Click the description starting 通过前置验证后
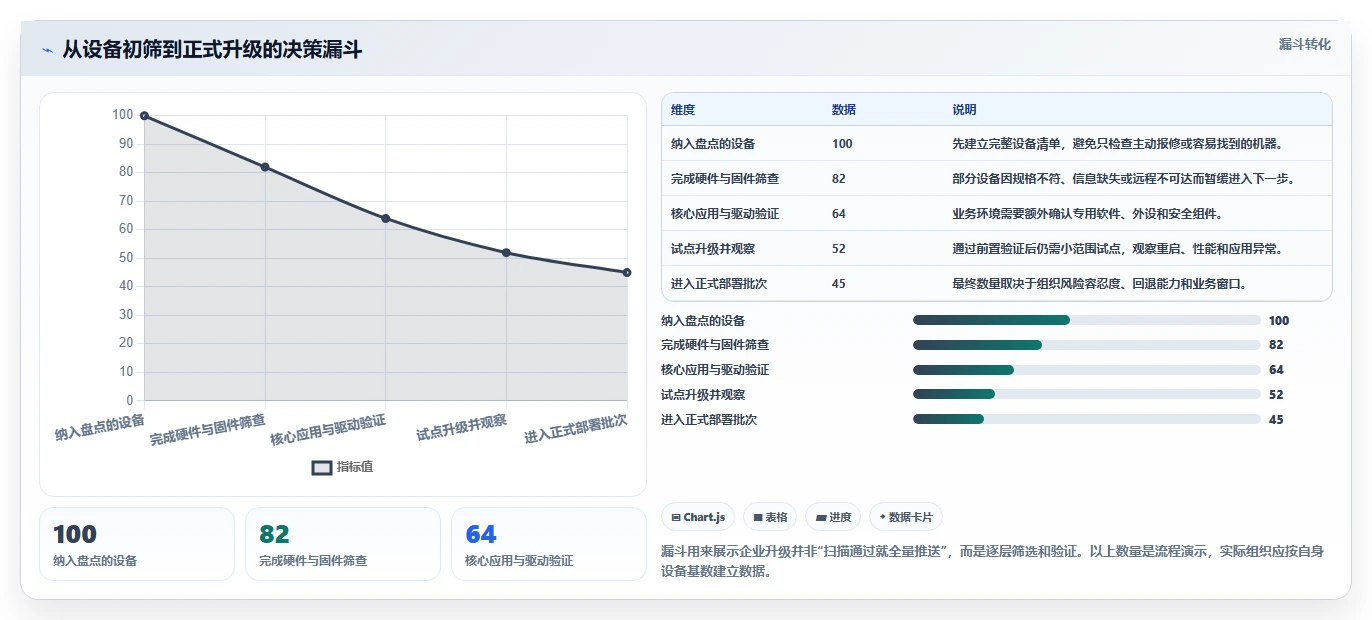 (1117, 249)
